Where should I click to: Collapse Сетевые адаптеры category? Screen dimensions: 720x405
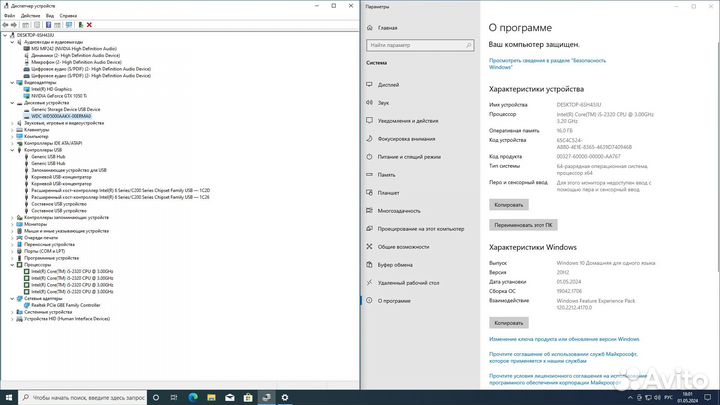[12, 298]
